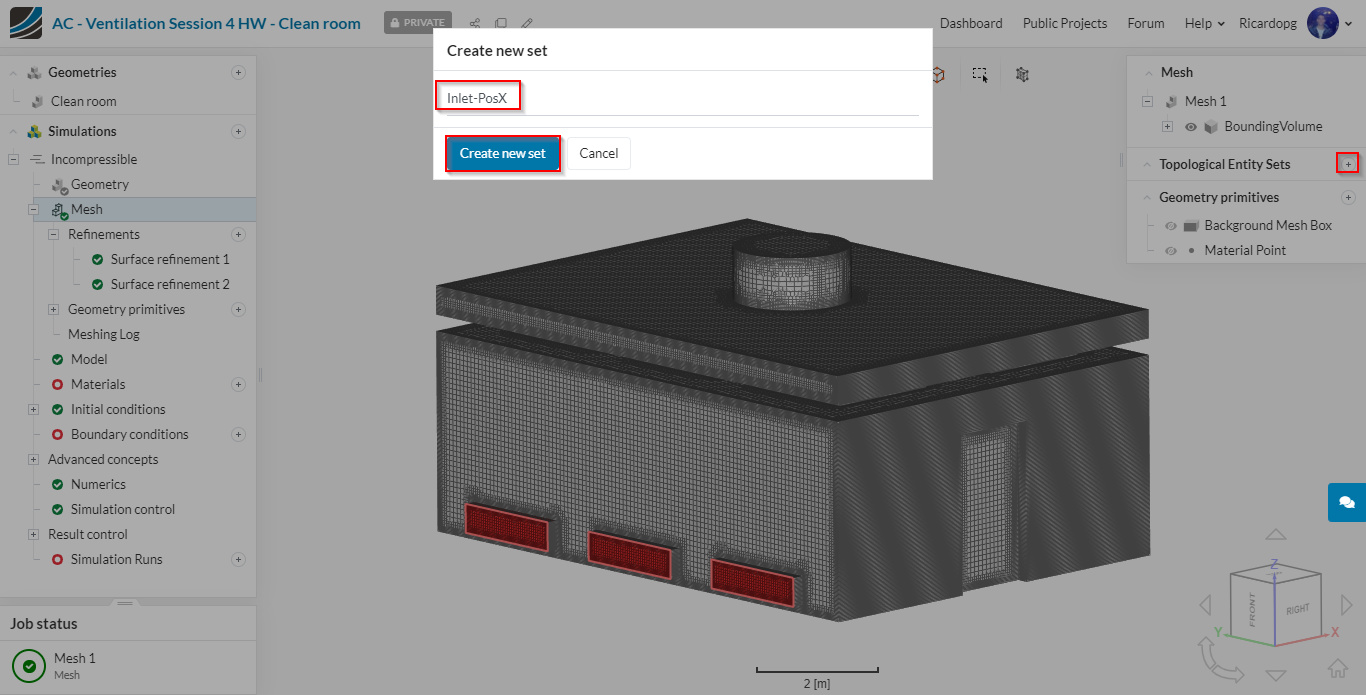1366x695 pixels.
Task: Open the support chat bubble button
Action: point(1346,502)
